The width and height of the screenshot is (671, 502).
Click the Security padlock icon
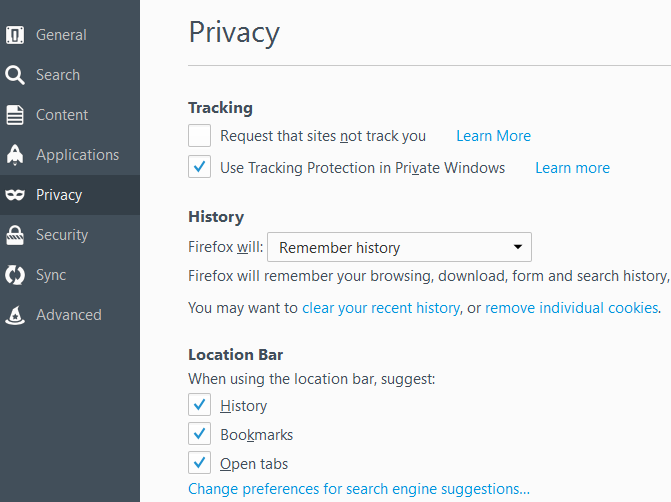(15, 235)
